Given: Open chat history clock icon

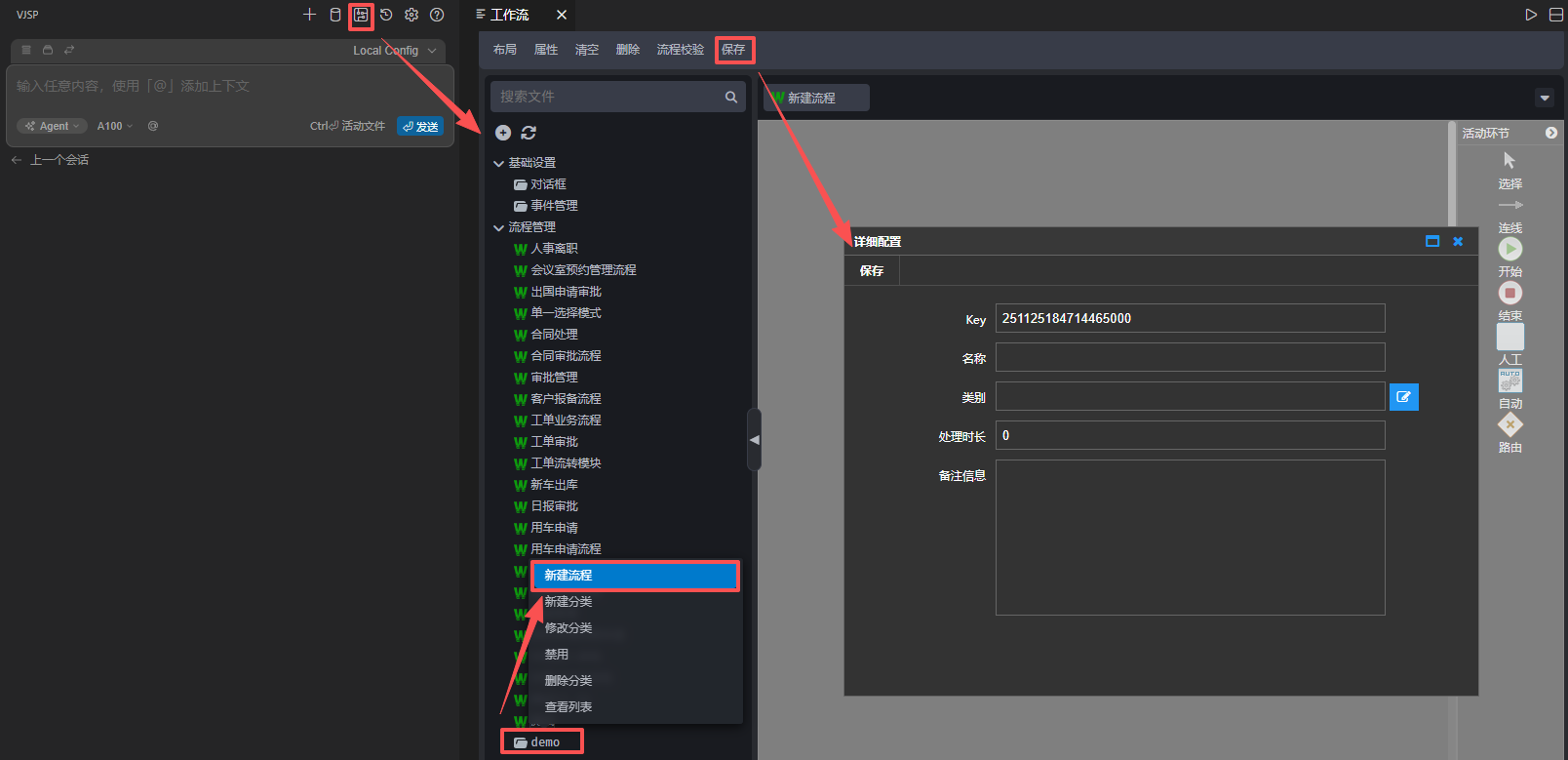Looking at the screenshot, I should [x=386, y=15].
